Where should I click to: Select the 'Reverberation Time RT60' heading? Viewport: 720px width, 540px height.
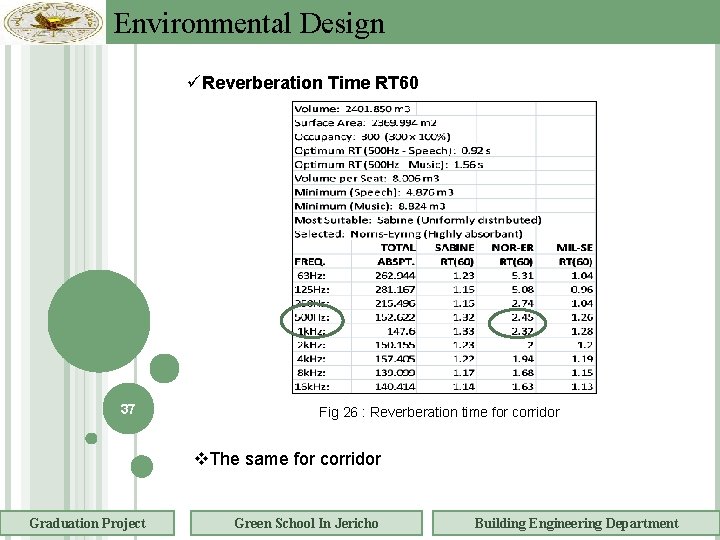click(x=310, y=83)
